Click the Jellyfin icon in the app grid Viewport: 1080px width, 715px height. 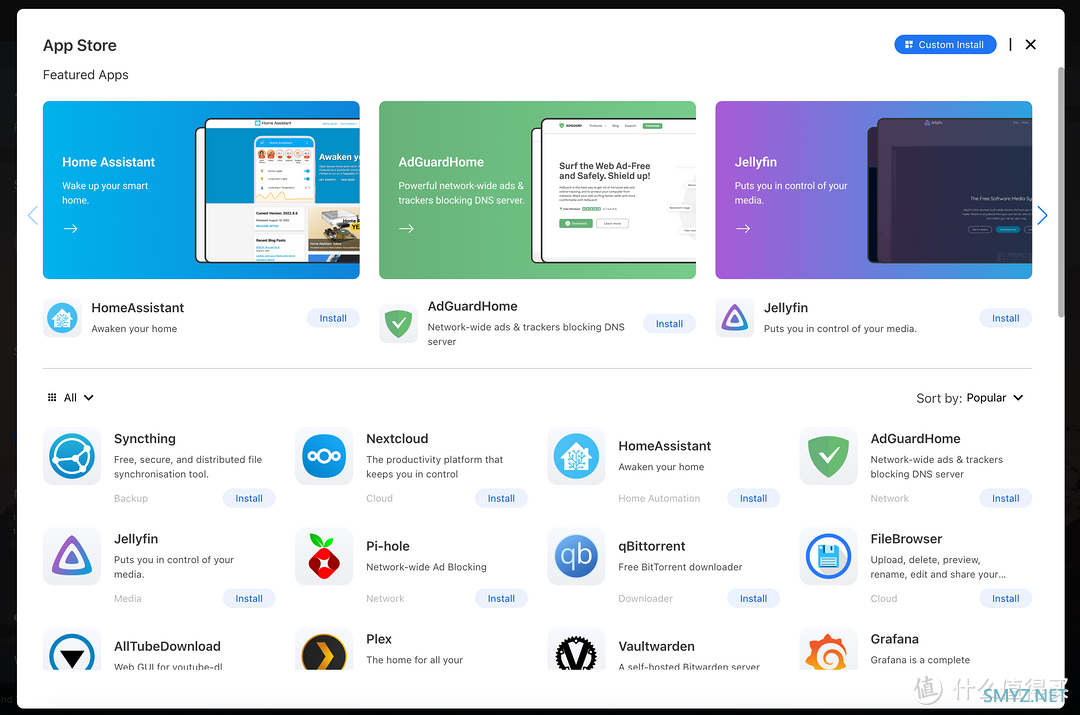pos(72,557)
